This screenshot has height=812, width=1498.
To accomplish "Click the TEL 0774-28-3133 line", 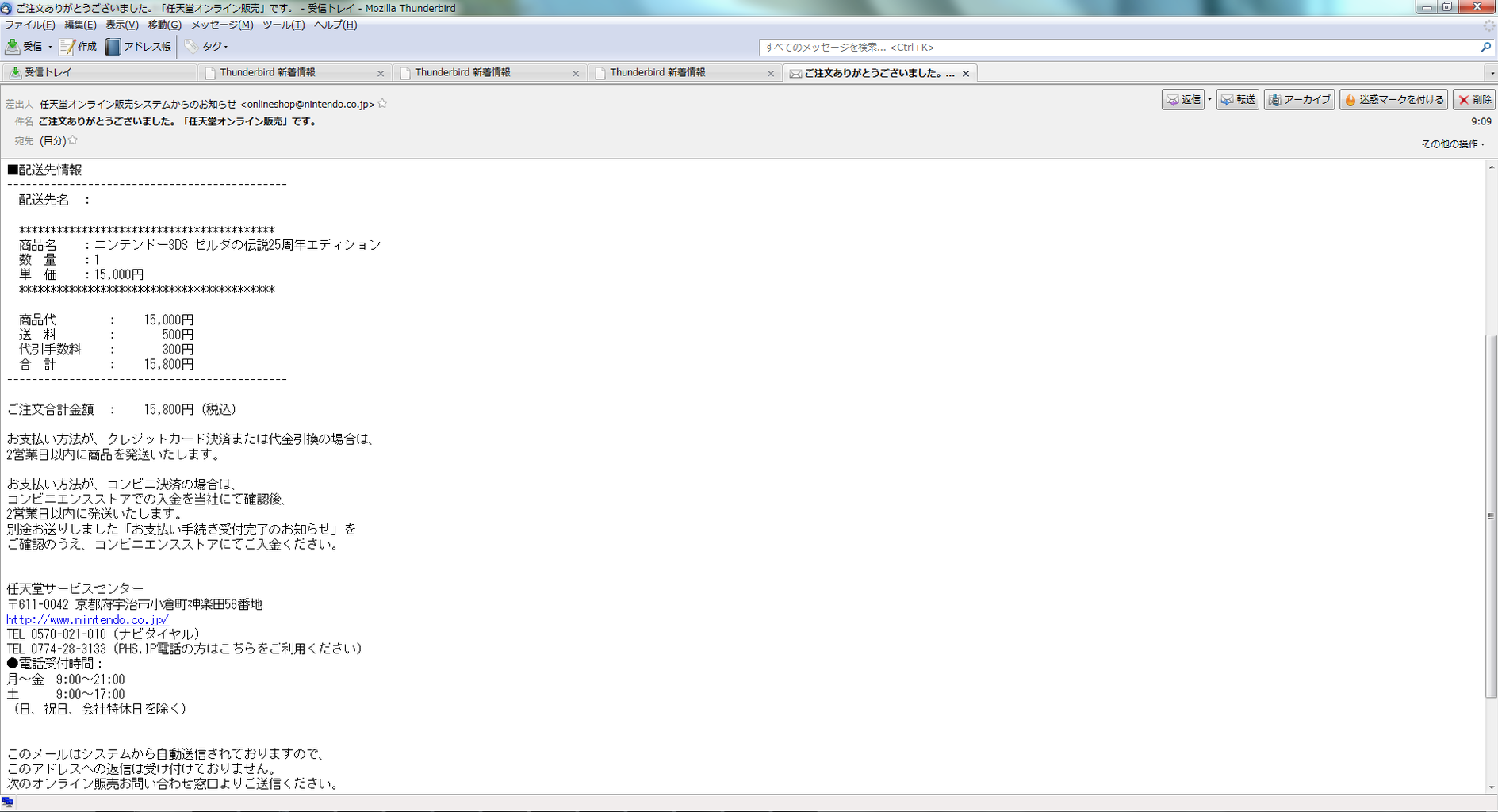I will coord(184,649).
